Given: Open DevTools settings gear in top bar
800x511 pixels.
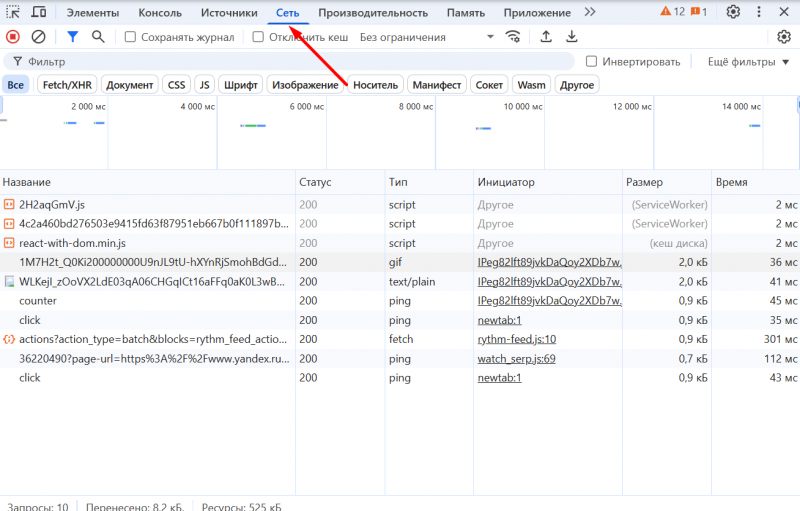Looking at the screenshot, I should (x=733, y=12).
